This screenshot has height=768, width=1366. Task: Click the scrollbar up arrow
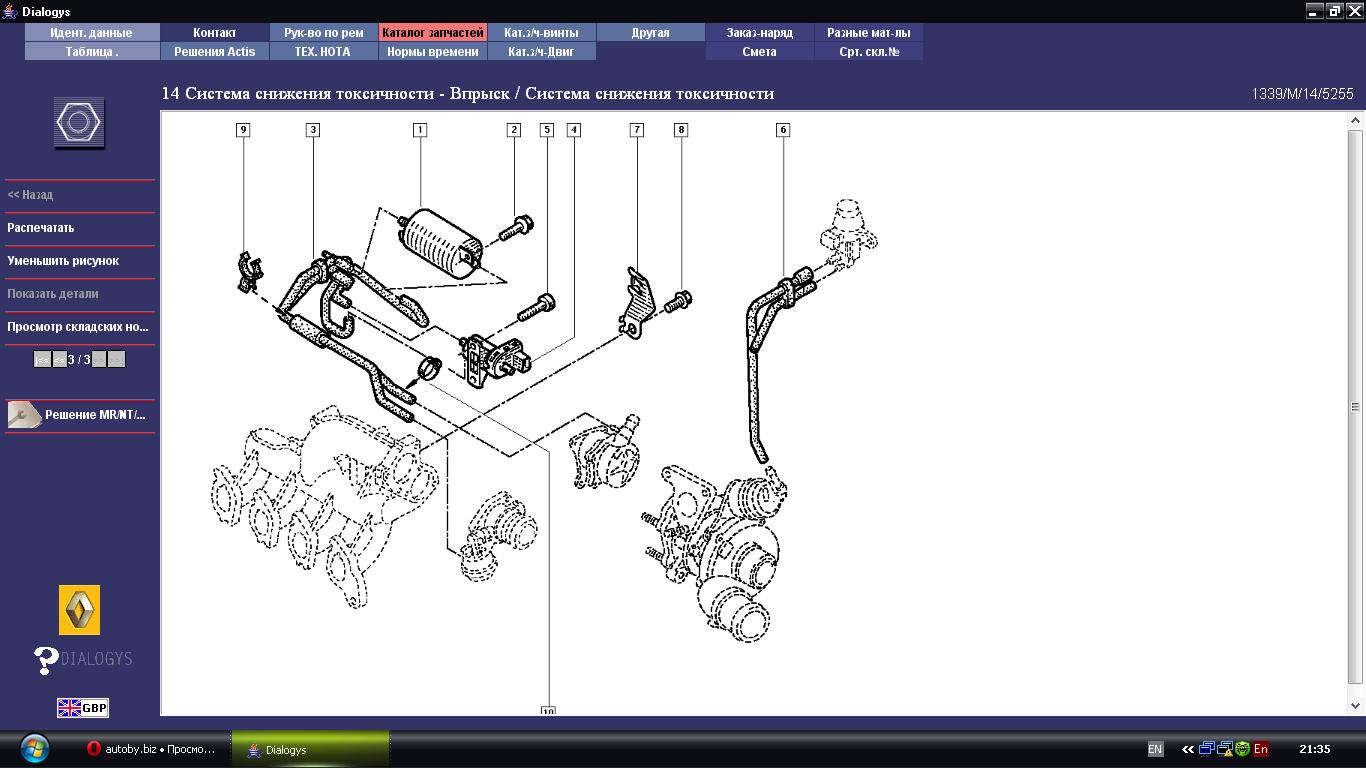tap(1356, 121)
